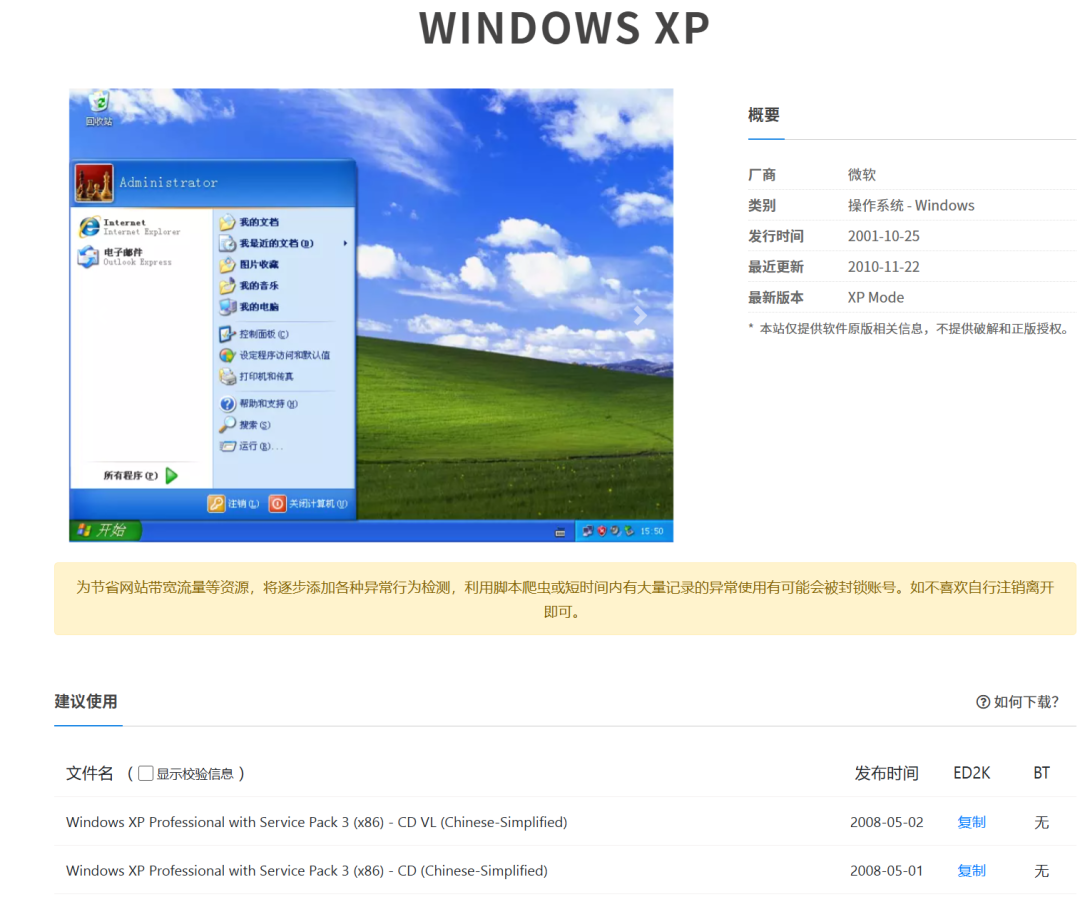This screenshot has height=897, width=1080.
Task: Click the Recycle Bin icon in XP screenshot
Action: point(99,103)
